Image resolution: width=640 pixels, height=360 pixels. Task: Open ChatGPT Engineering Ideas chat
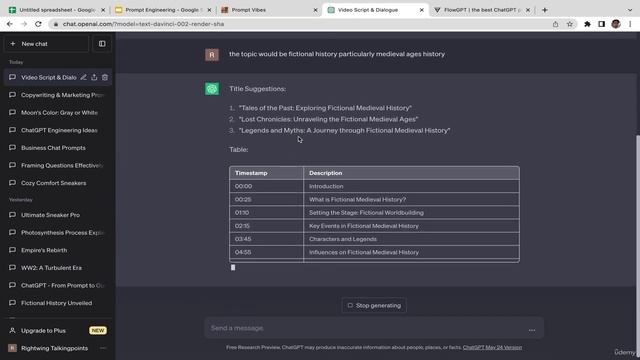[58, 130]
